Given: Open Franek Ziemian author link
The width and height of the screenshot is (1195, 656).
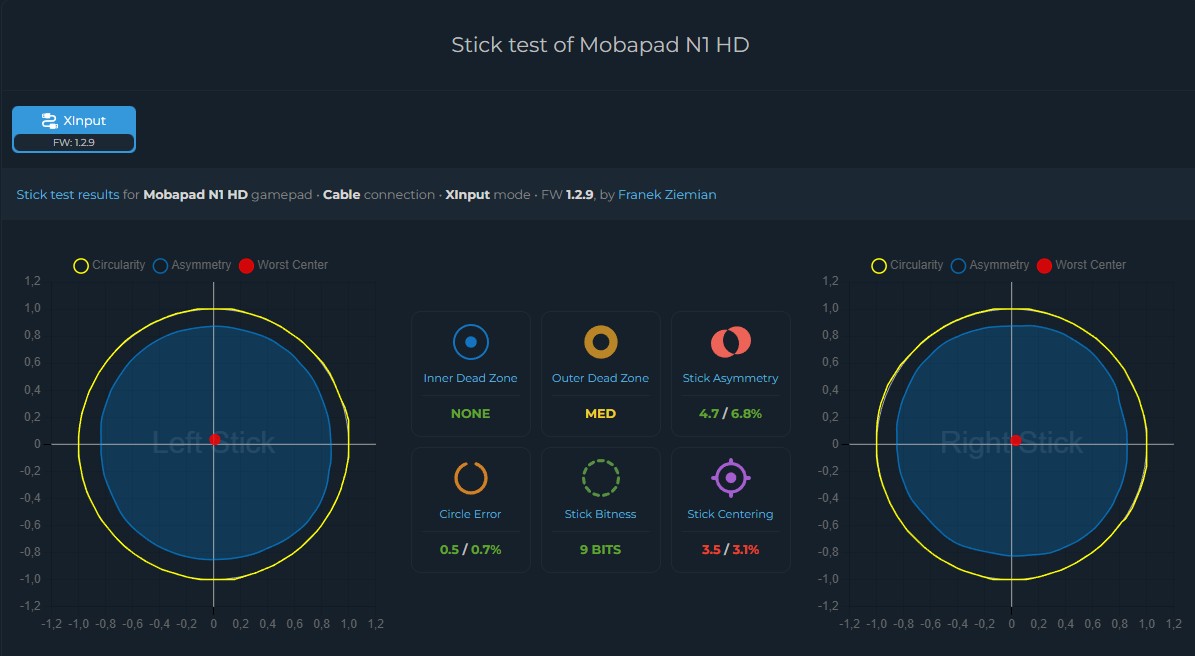Looking at the screenshot, I should (667, 194).
